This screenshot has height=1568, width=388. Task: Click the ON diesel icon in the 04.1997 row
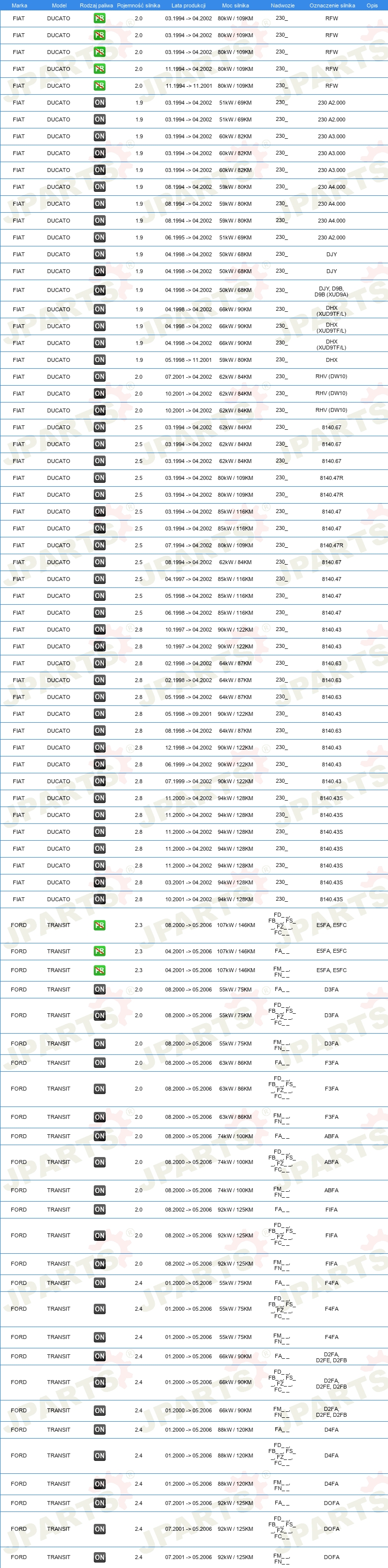99,579
